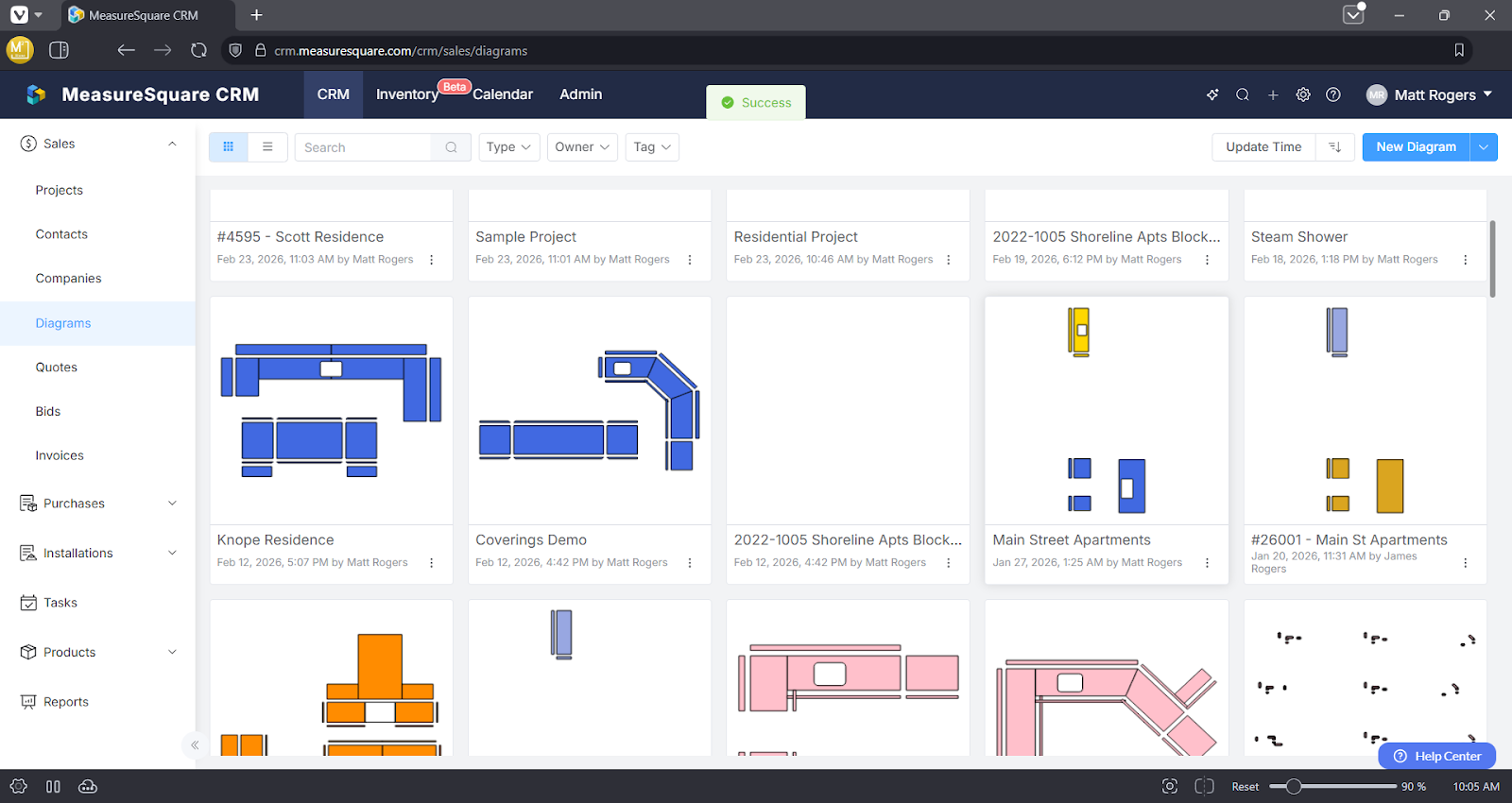Adjust the browser zoom slider
This screenshot has height=803, width=1512.
1294,787
